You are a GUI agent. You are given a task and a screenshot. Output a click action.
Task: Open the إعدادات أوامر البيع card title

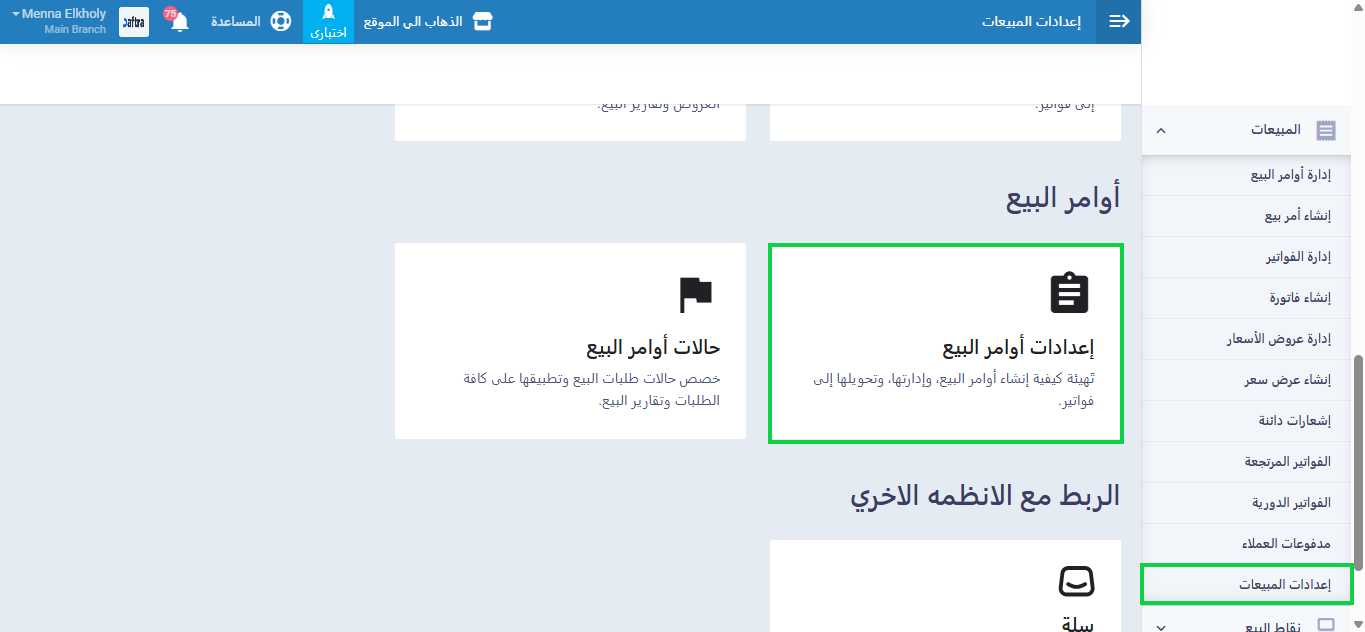point(1018,348)
